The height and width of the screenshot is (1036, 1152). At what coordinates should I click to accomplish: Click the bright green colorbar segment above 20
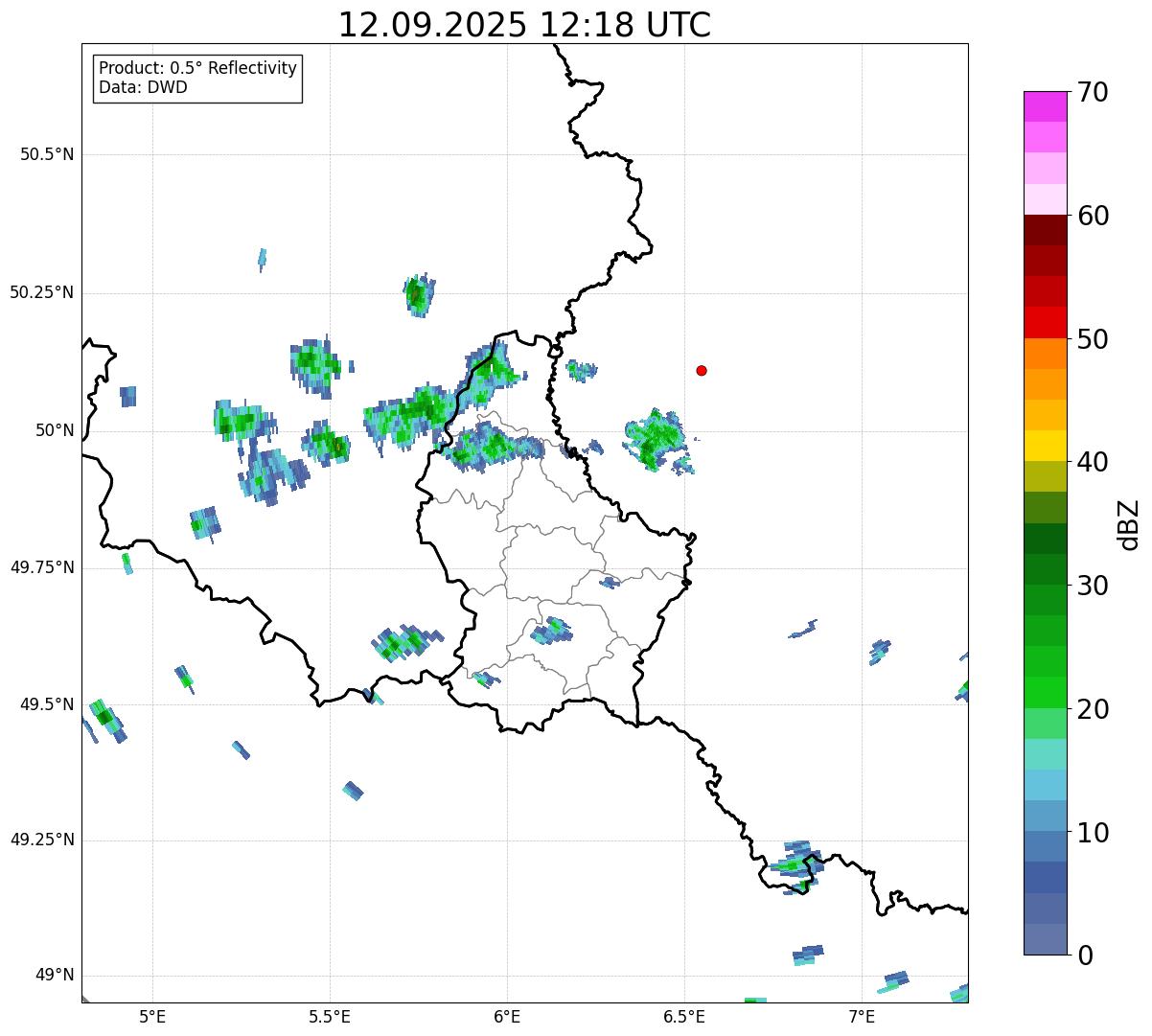(x=1046, y=692)
